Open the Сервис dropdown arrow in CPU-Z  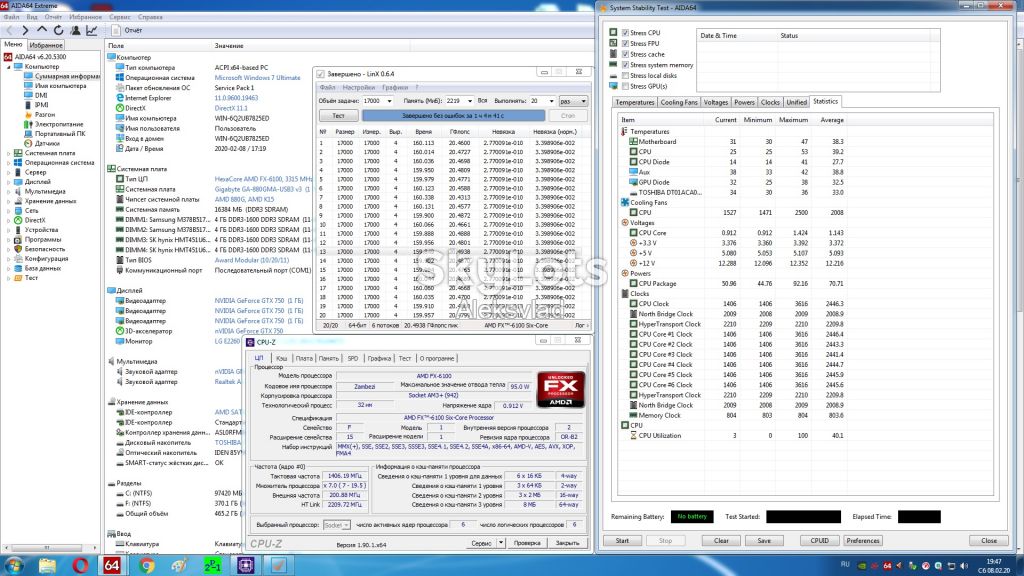501,543
